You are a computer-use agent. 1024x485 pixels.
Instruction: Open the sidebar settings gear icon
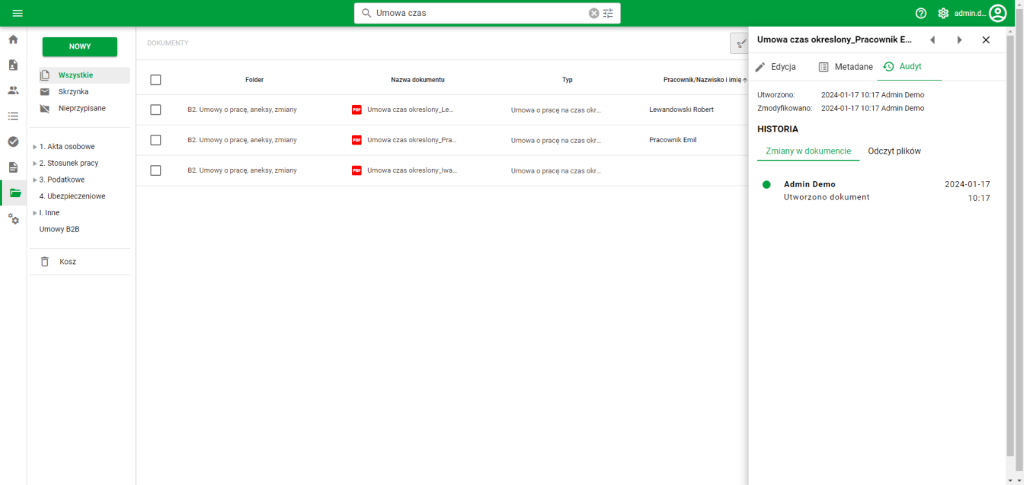(13, 218)
